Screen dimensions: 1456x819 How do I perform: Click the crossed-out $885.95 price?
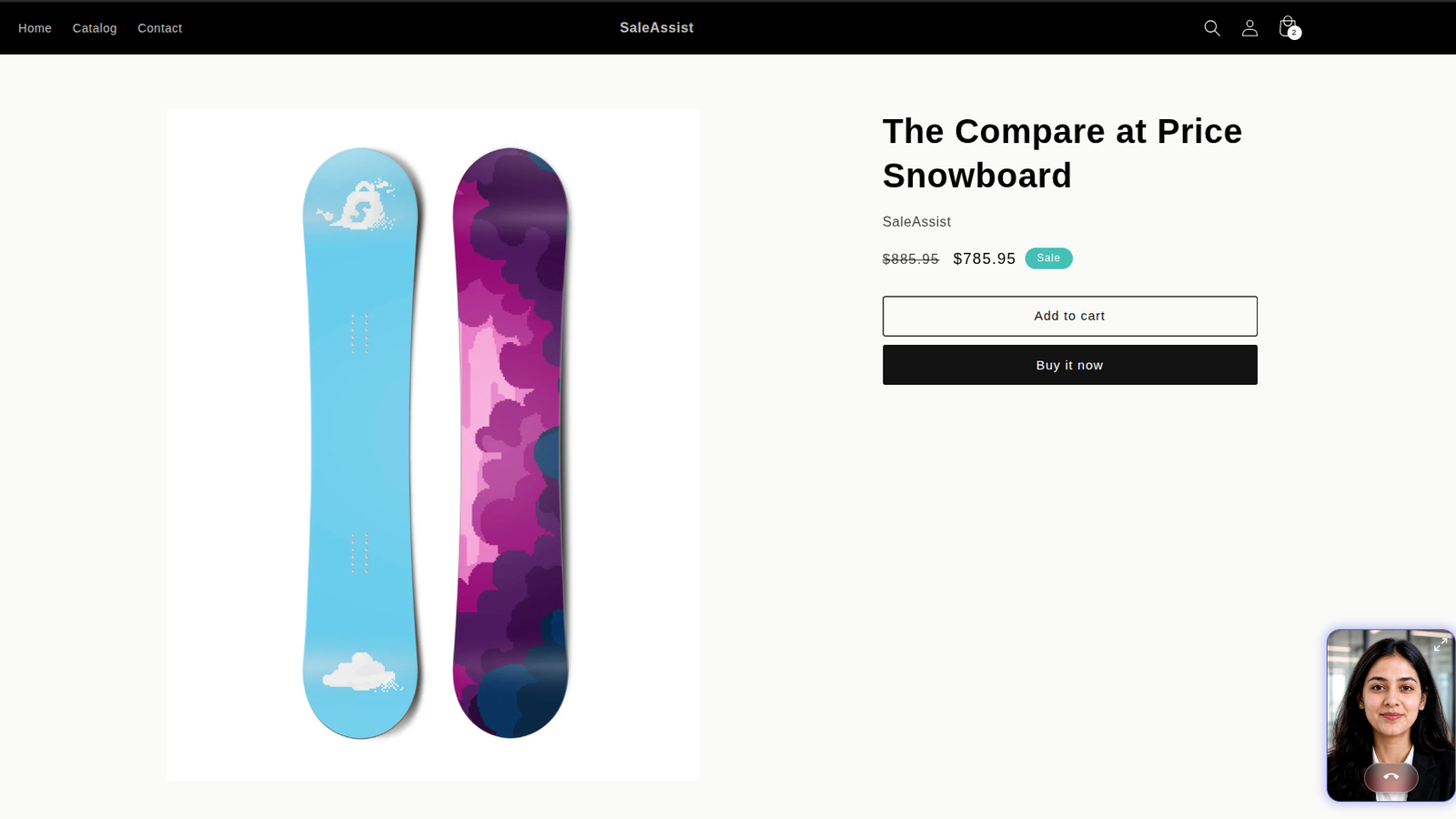910,259
